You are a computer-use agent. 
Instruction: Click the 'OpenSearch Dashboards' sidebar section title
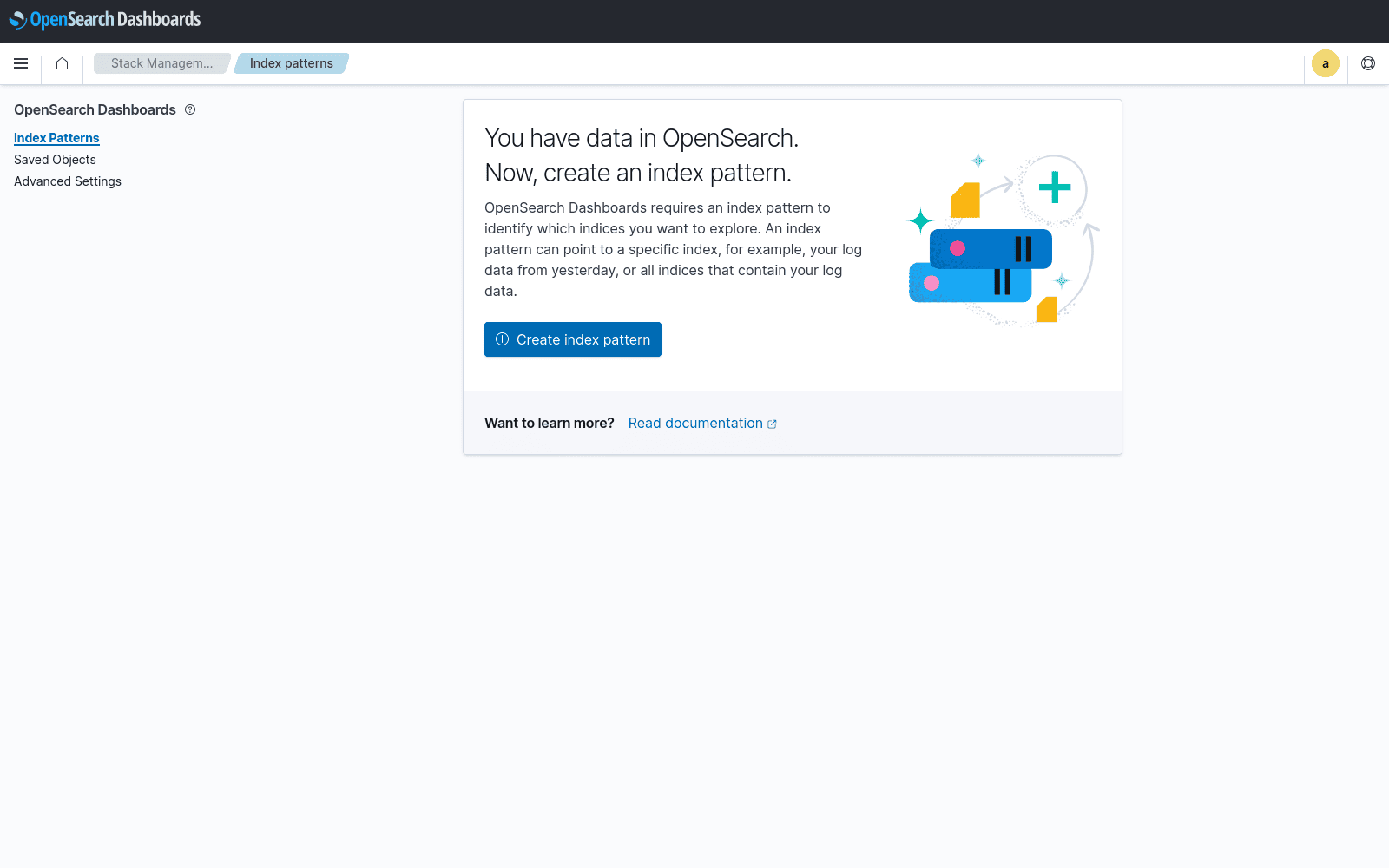95,109
